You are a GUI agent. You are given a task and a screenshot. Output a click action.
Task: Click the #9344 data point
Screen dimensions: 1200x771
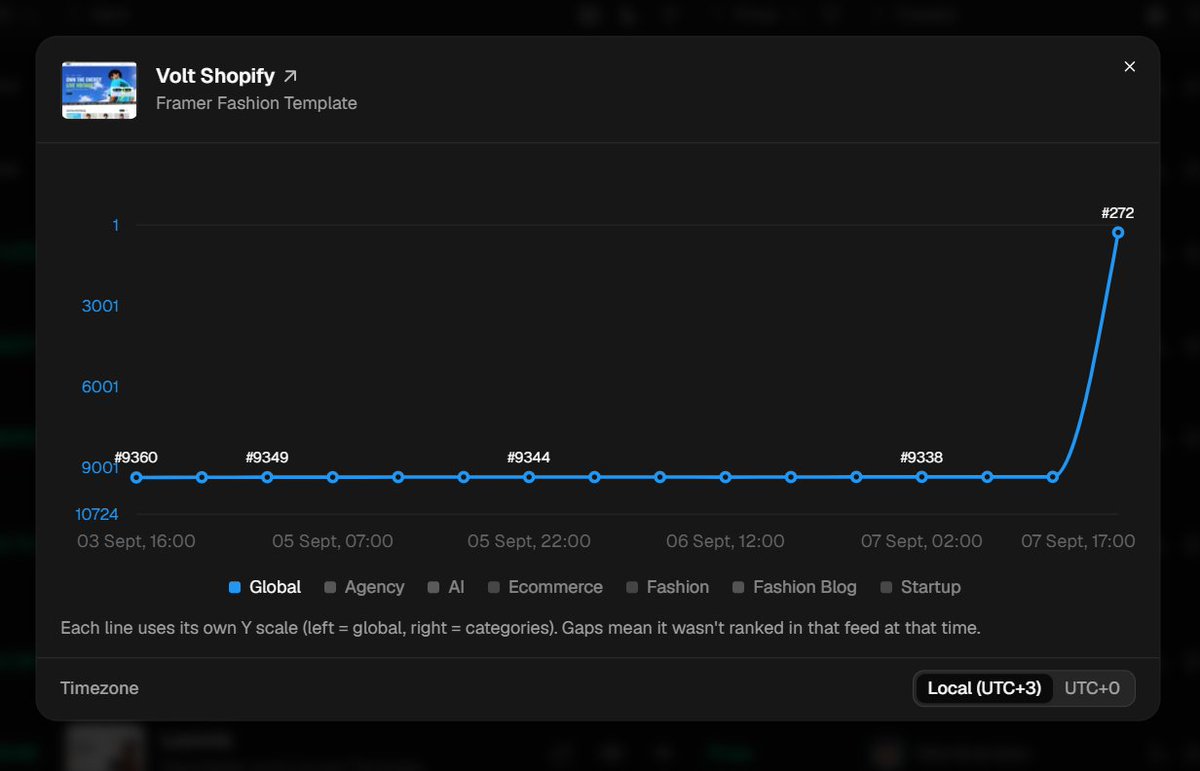point(529,478)
